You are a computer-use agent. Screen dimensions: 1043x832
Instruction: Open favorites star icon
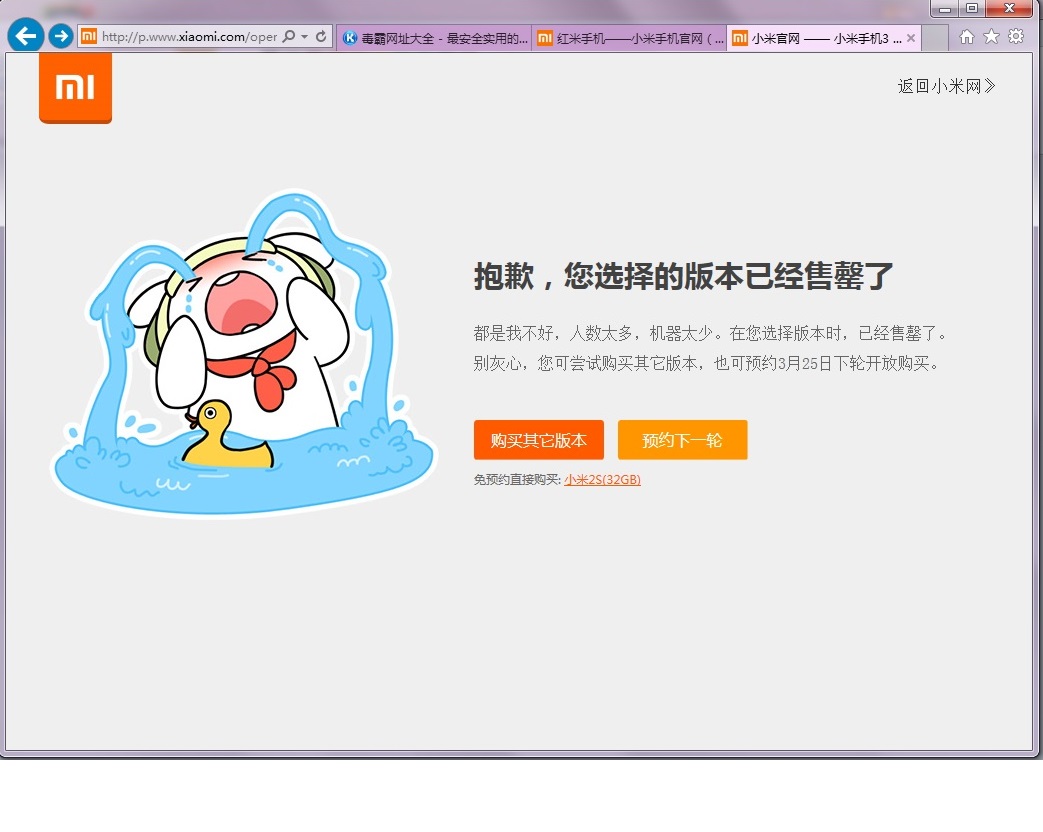(991, 37)
